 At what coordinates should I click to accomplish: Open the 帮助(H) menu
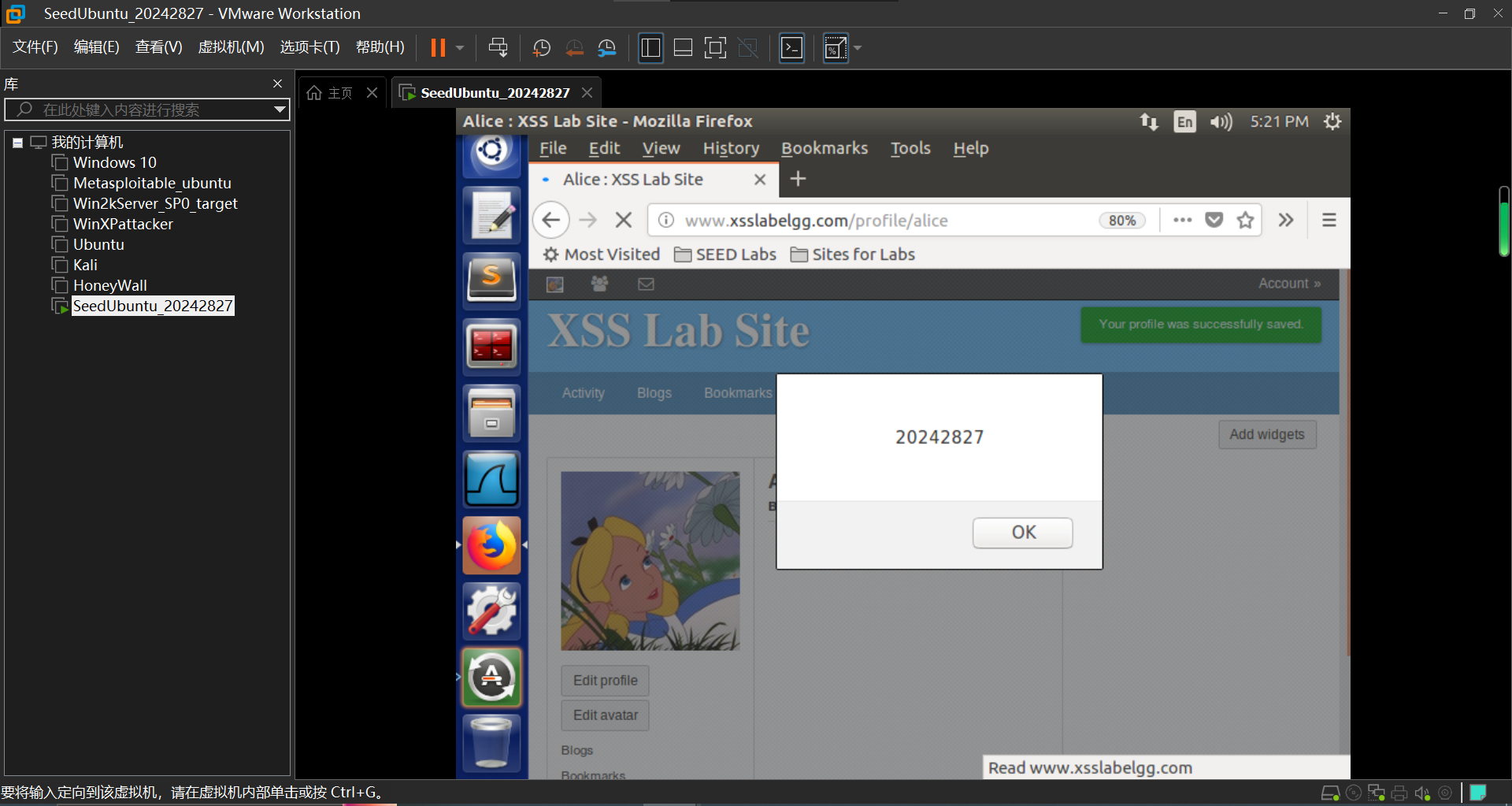click(x=380, y=47)
